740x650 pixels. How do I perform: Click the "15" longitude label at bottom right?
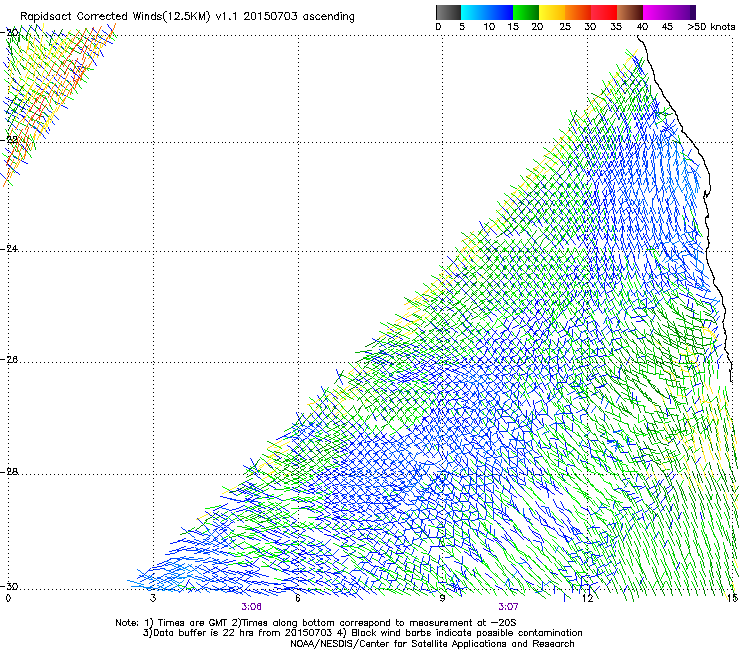coord(732,598)
